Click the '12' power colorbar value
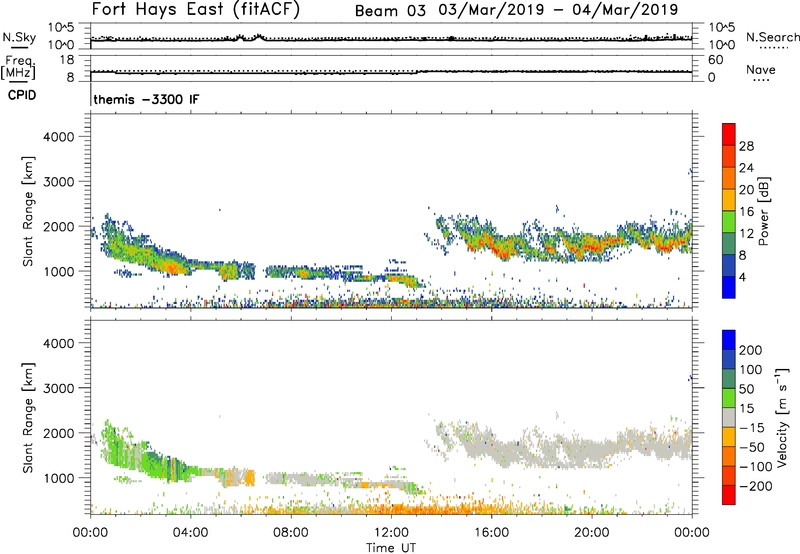This screenshot has height=554, width=800. pyautogui.click(x=746, y=234)
